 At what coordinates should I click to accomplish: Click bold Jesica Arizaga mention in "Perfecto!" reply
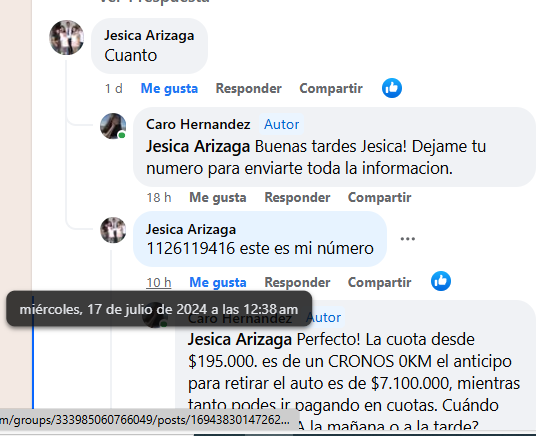coord(240,340)
